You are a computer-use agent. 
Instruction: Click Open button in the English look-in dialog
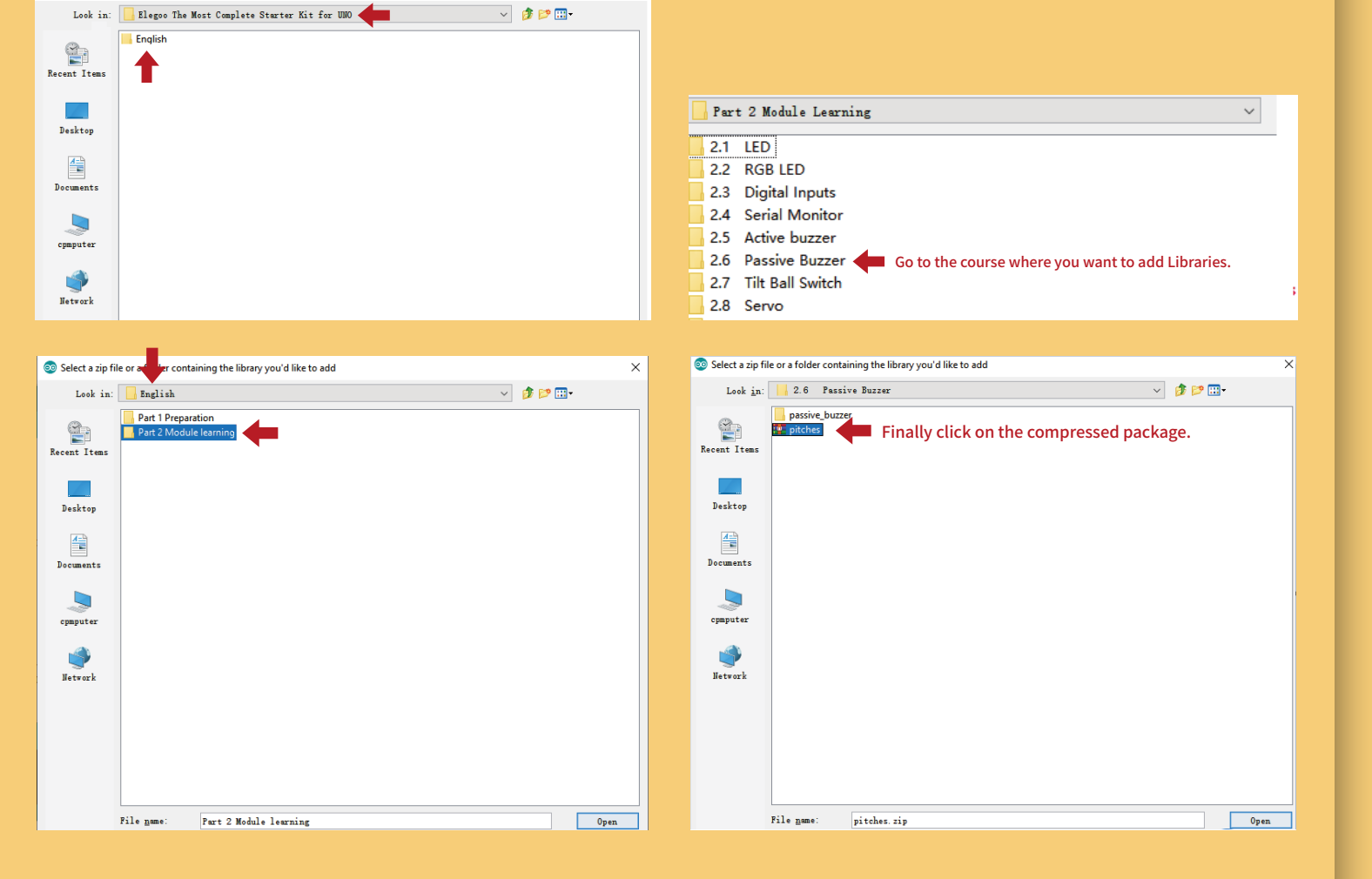point(608,822)
